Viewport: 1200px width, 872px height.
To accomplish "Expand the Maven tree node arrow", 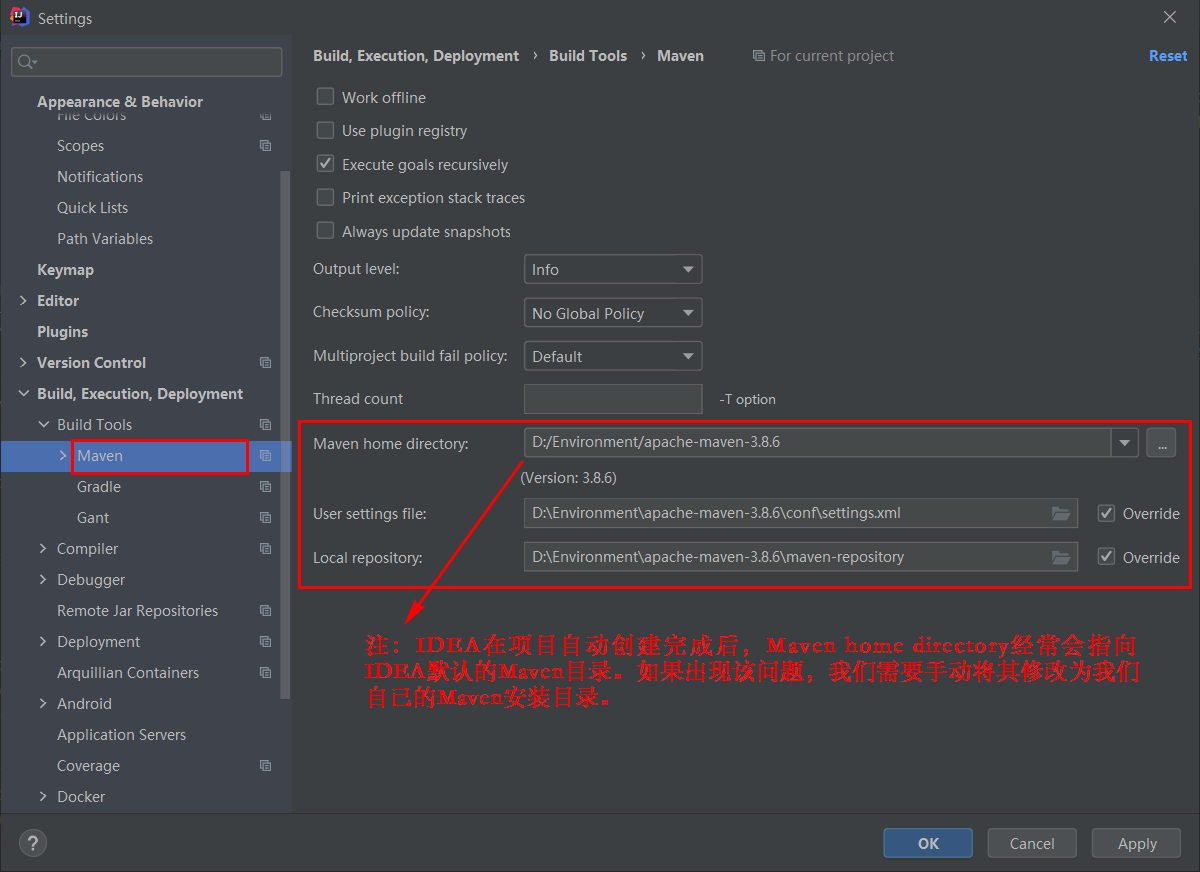I will pyautogui.click(x=64, y=456).
